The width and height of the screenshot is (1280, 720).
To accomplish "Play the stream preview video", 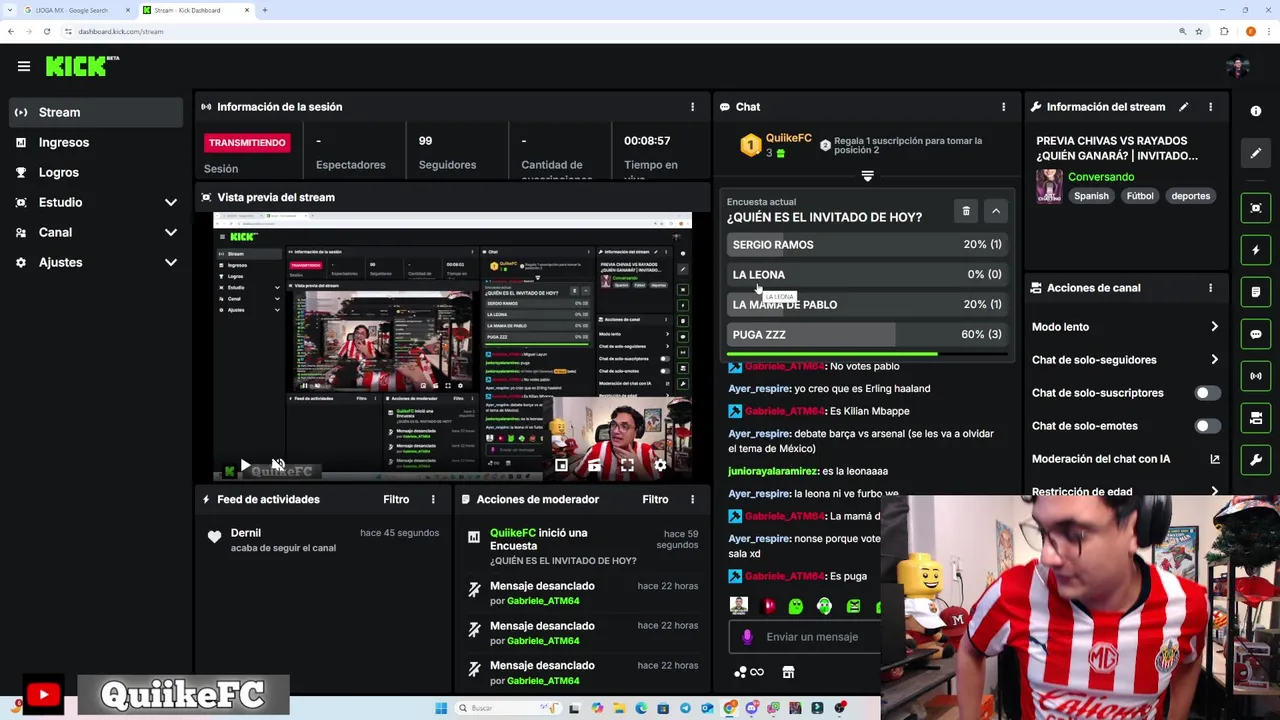I will 245,466.
